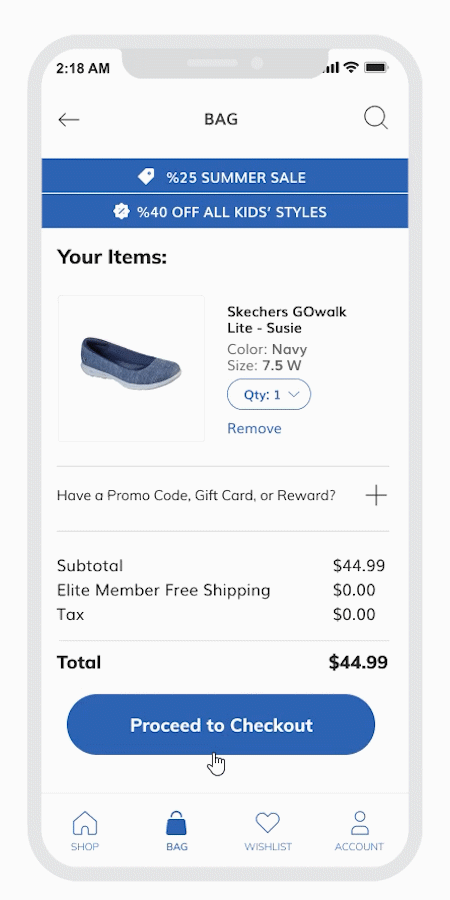
Task: Click the battery icon in status bar
Action: pyautogui.click(x=377, y=68)
